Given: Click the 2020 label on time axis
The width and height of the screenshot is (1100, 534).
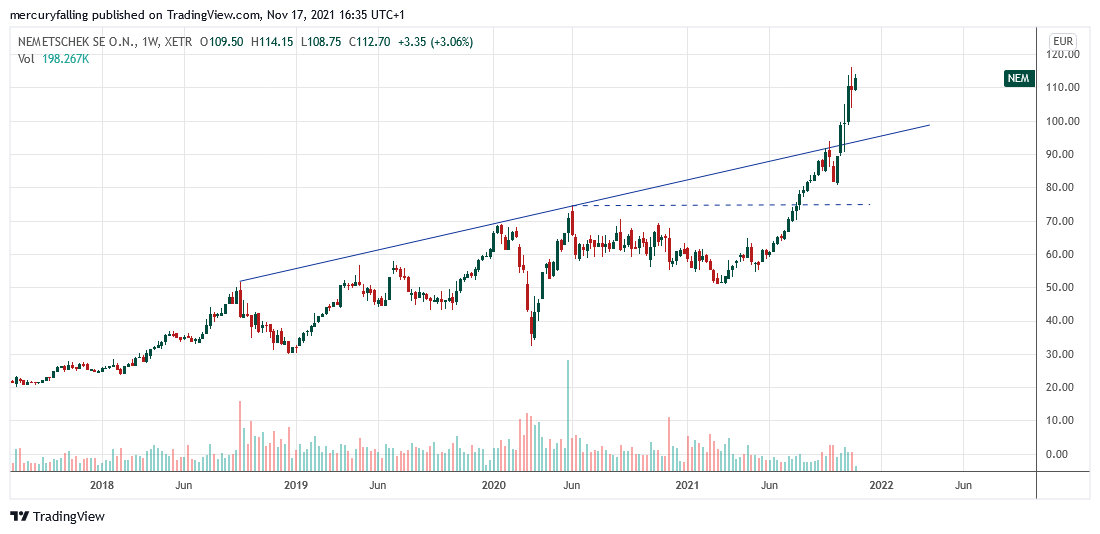Looking at the screenshot, I should coord(494,486).
